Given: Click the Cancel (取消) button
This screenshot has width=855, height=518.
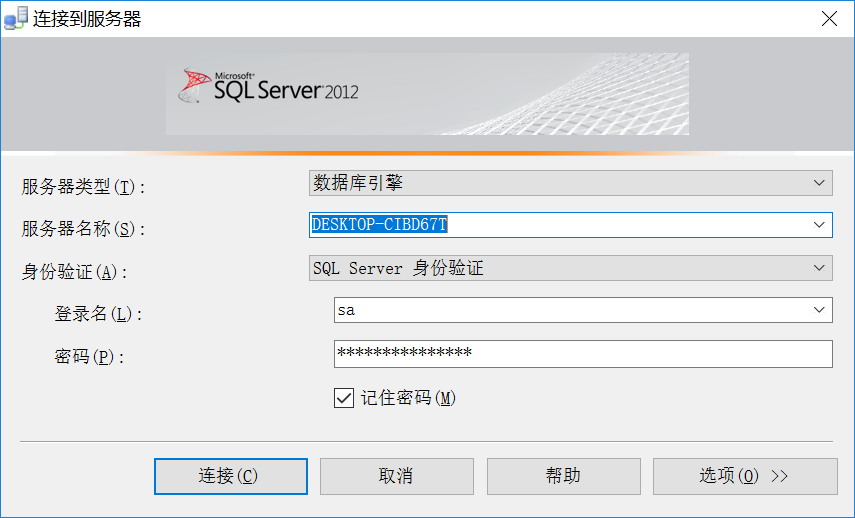Looking at the screenshot, I should 396,476.
